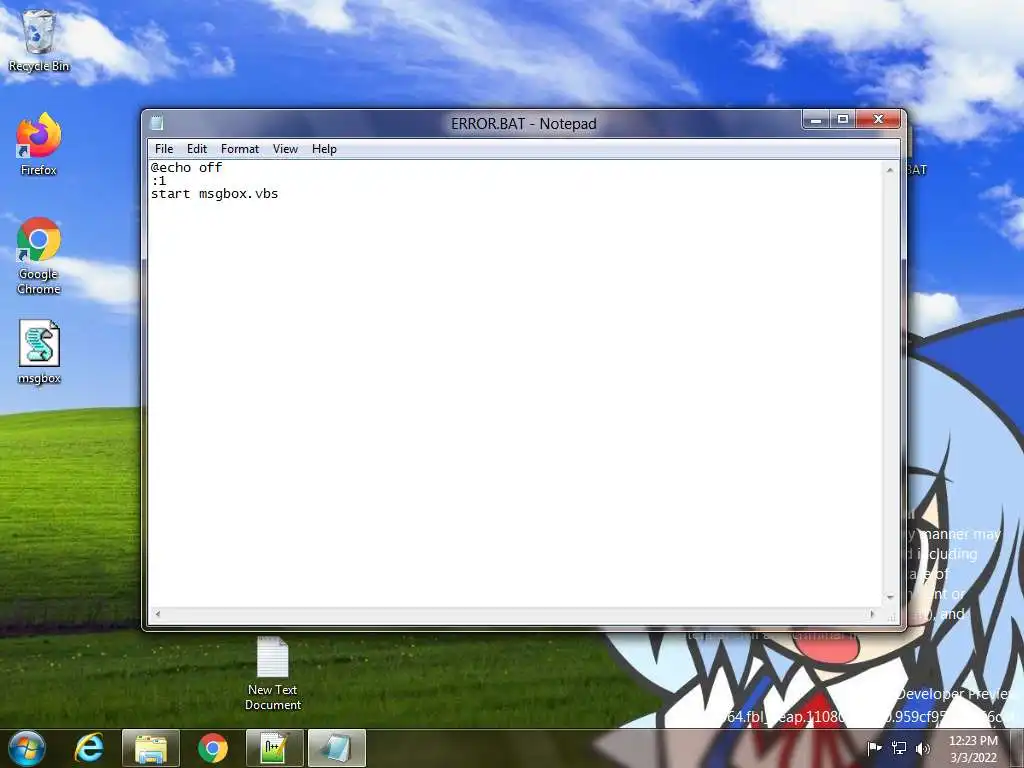The height and width of the screenshot is (768, 1024).
Task: Click the vertical scrollbar down arrow
Action: pos(889,597)
